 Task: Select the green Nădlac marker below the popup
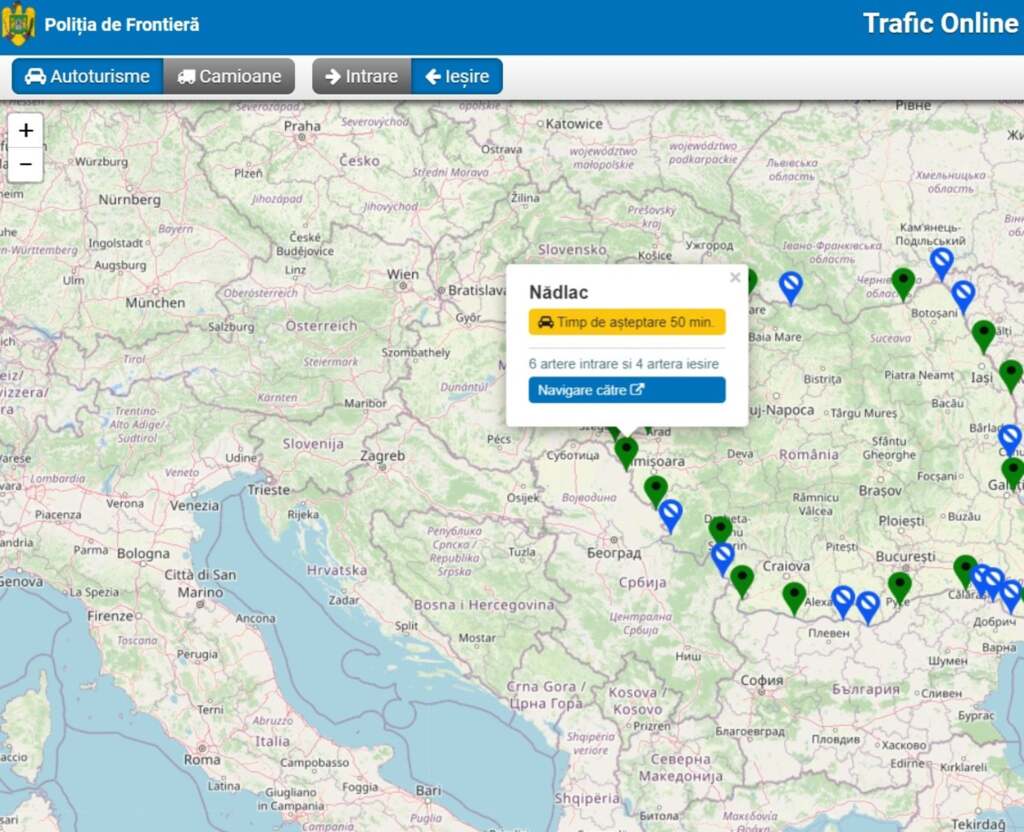coord(626,451)
